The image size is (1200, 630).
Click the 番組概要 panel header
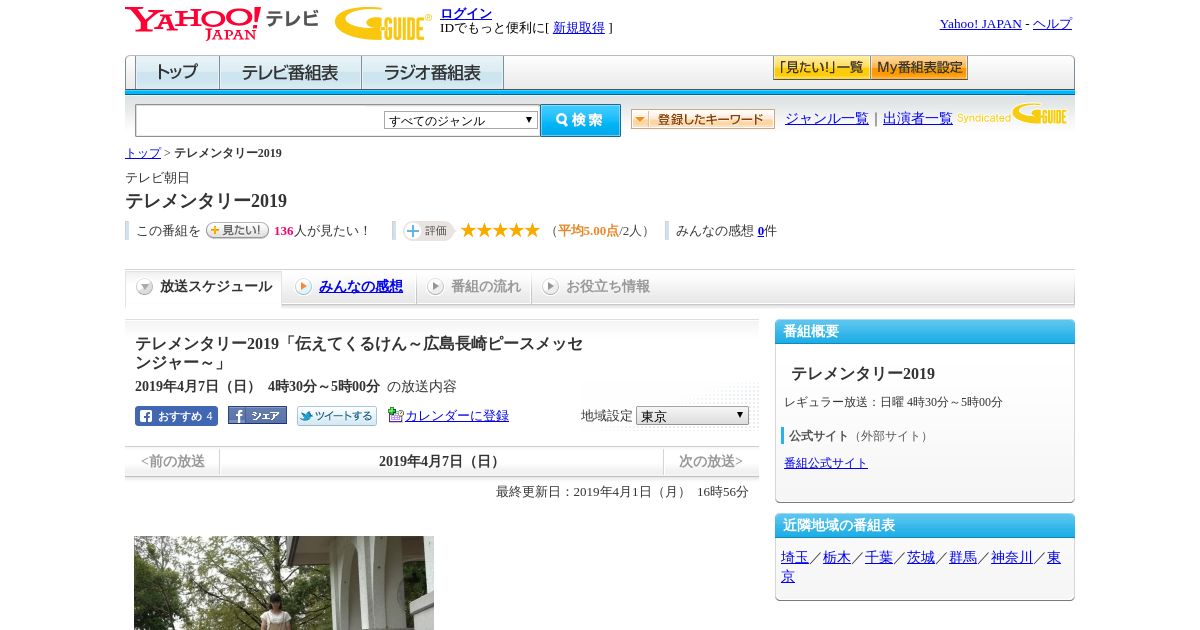click(925, 332)
